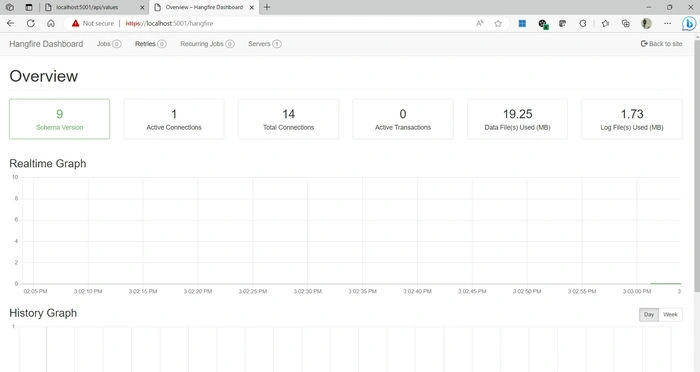Close the Overview – Hangfire Dashboard tab
This screenshot has width=700, height=372.
coord(252,8)
